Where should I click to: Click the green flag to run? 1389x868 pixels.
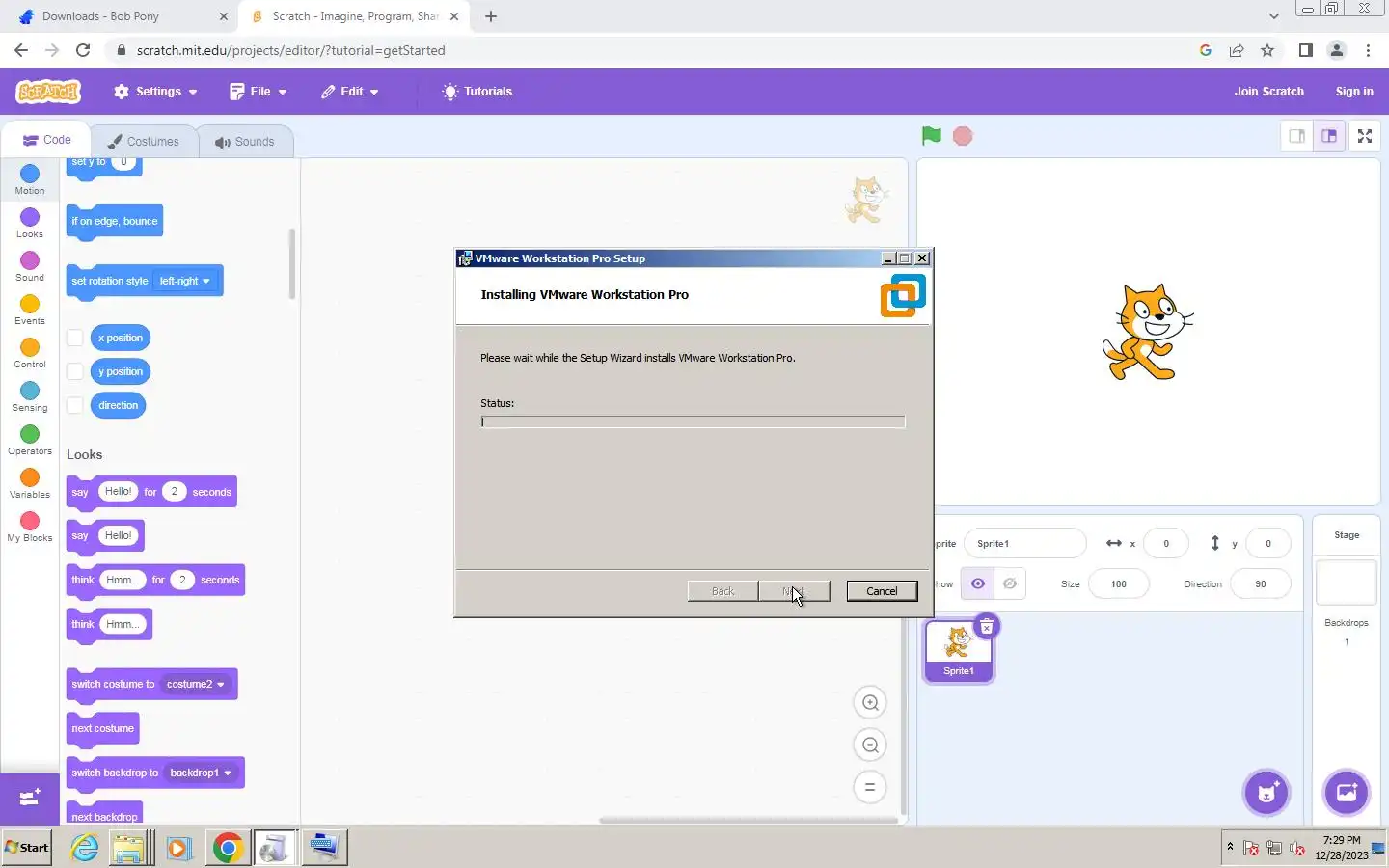(x=931, y=136)
